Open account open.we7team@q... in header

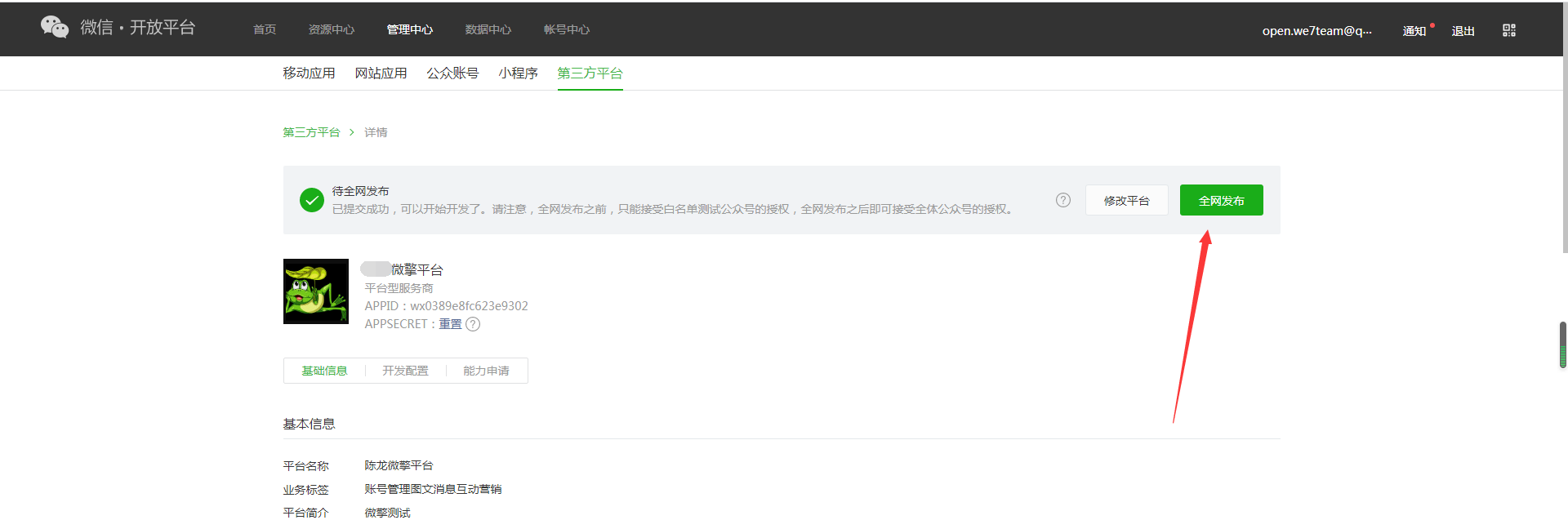click(x=1317, y=31)
